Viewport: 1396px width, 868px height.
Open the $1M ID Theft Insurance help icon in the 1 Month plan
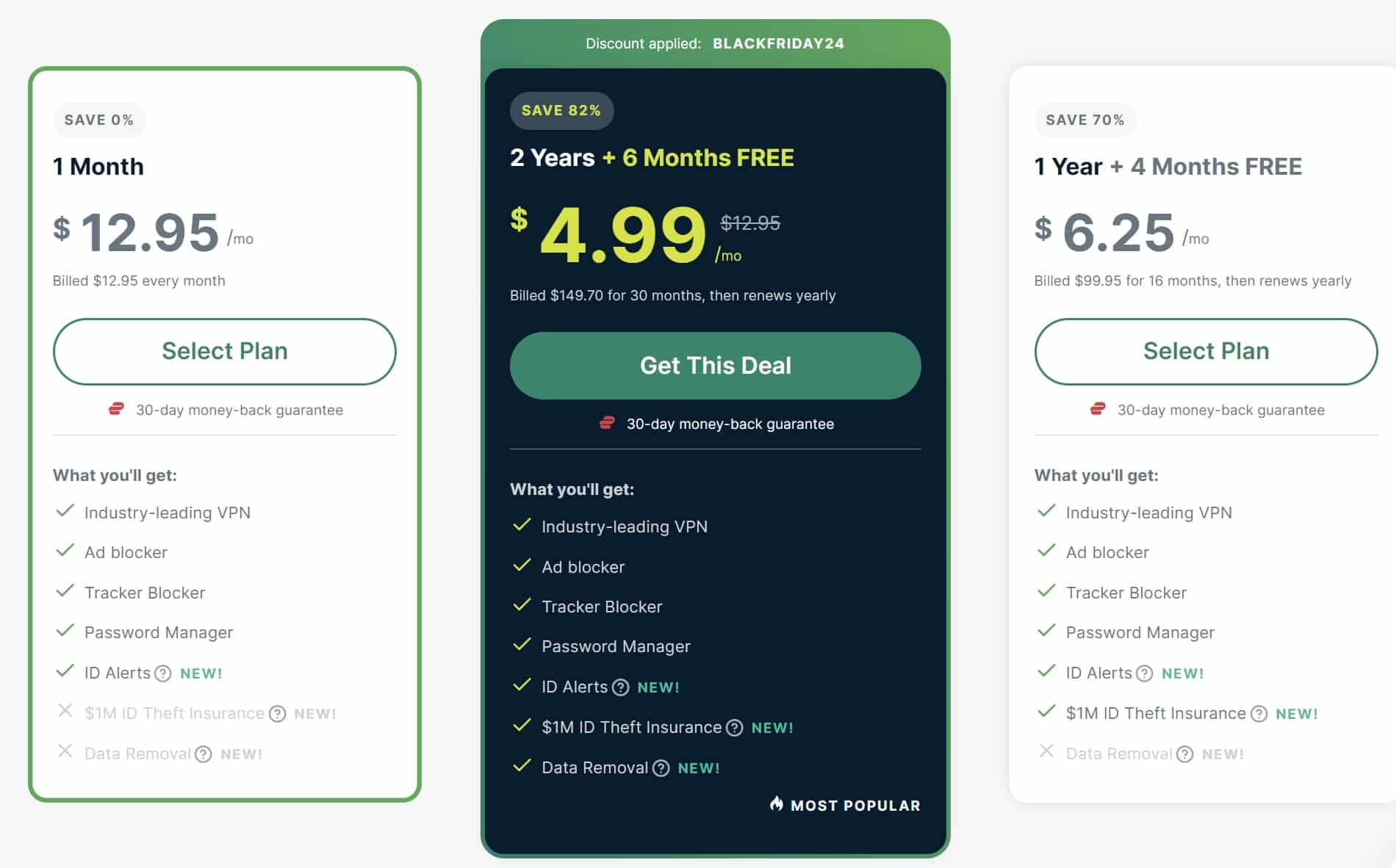277,714
